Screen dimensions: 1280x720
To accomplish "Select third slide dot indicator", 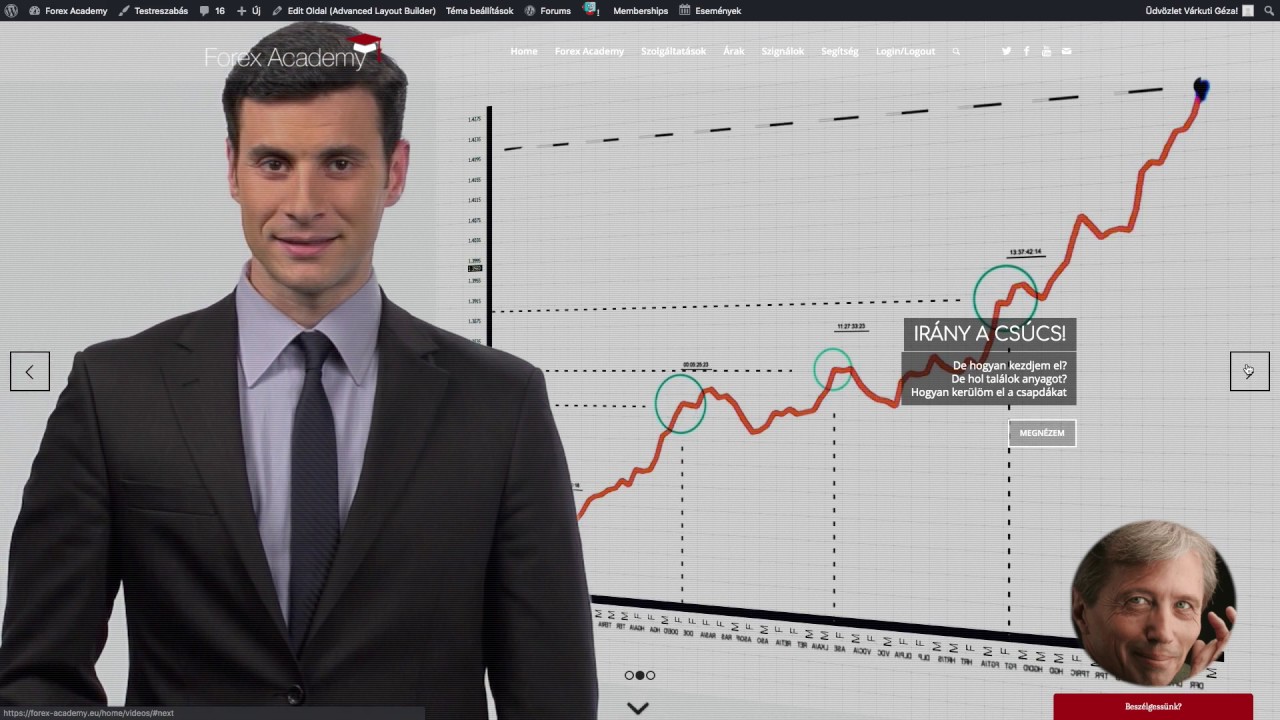I will [651, 675].
